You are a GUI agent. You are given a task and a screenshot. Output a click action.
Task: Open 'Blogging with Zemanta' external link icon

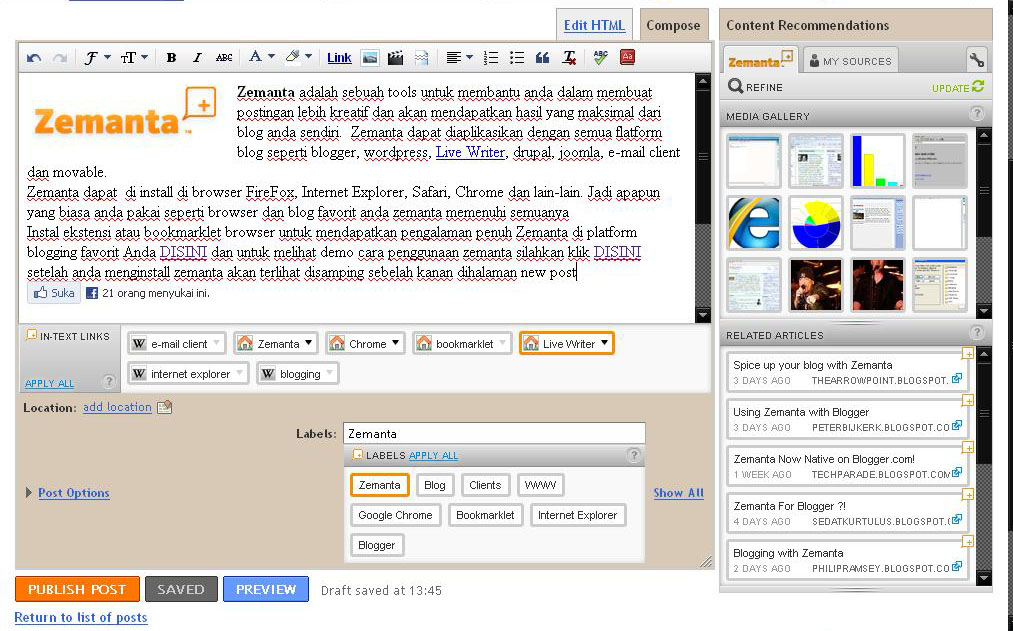pyautogui.click(x=957, y=566)
